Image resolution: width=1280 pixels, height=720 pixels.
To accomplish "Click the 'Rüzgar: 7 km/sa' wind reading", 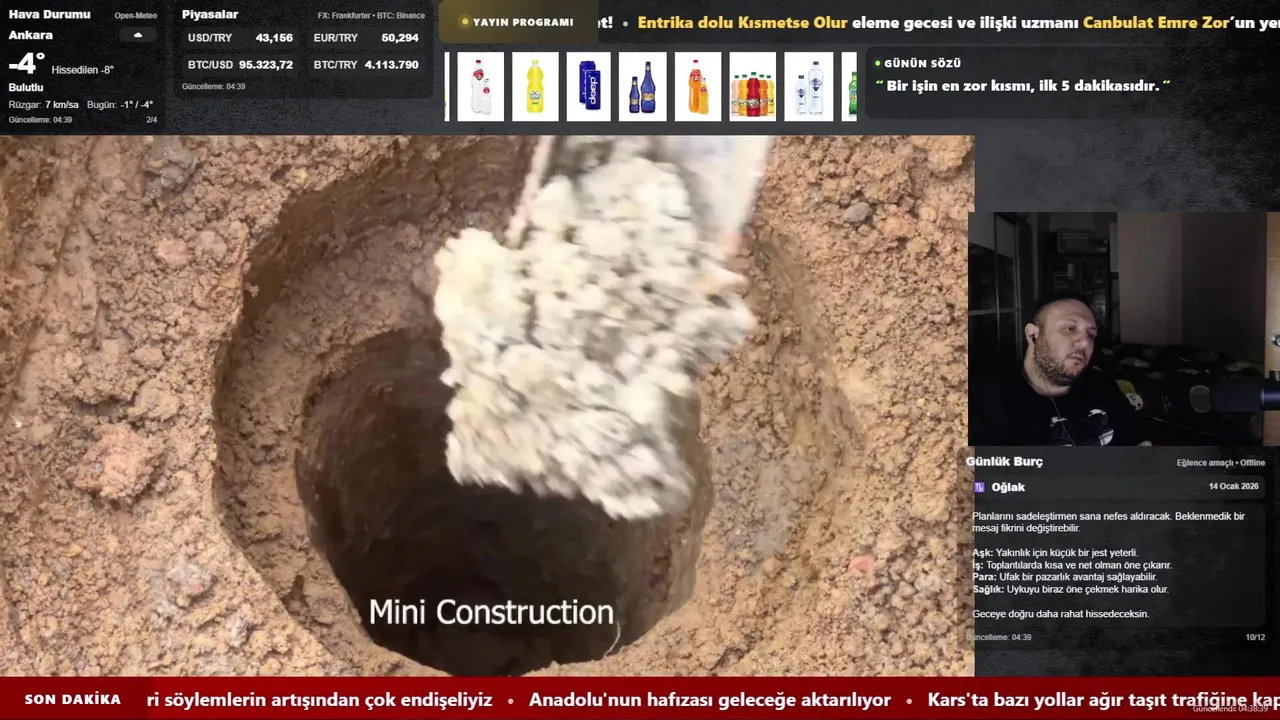I will click(x=44, y=105).
